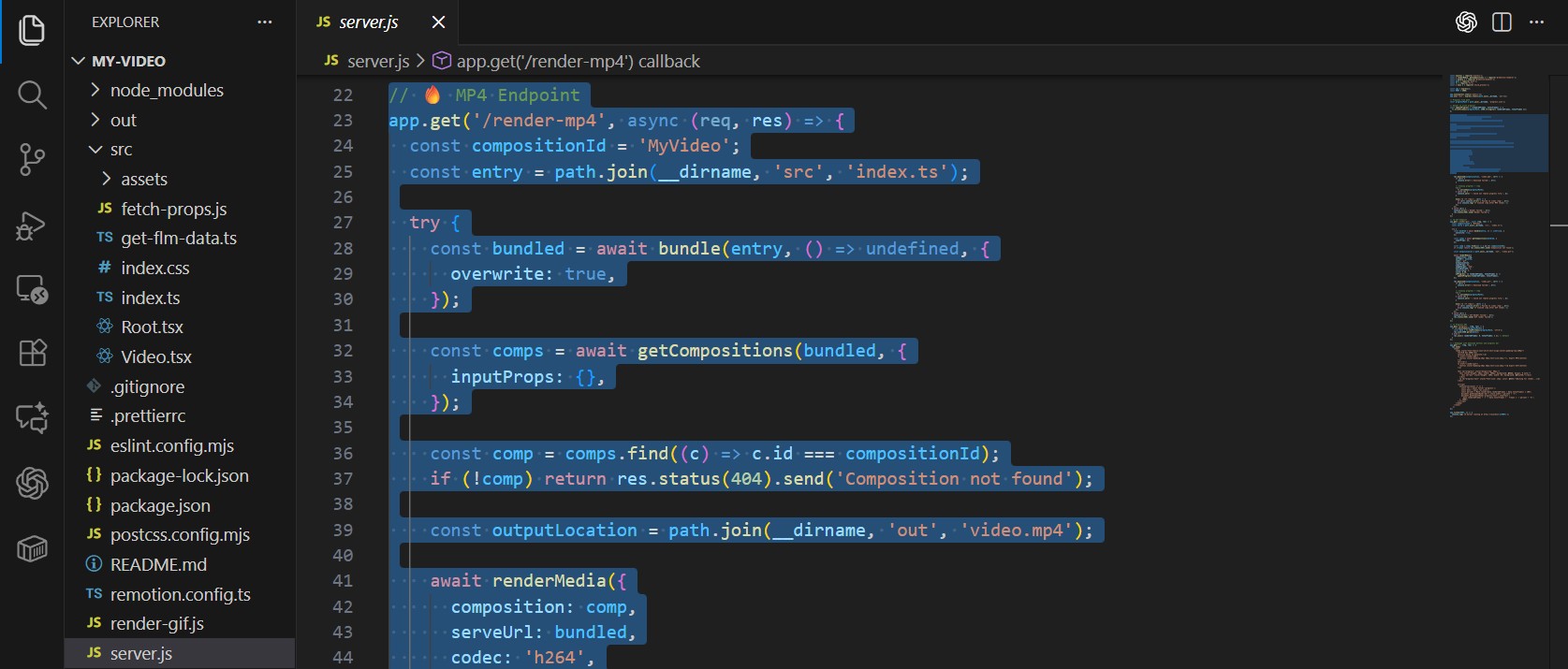Image resolution: width=1568 pixels, height=669 pixels.
Task: Click the breadcrumb method symbol icon
Action: click(x=441, y=61)
